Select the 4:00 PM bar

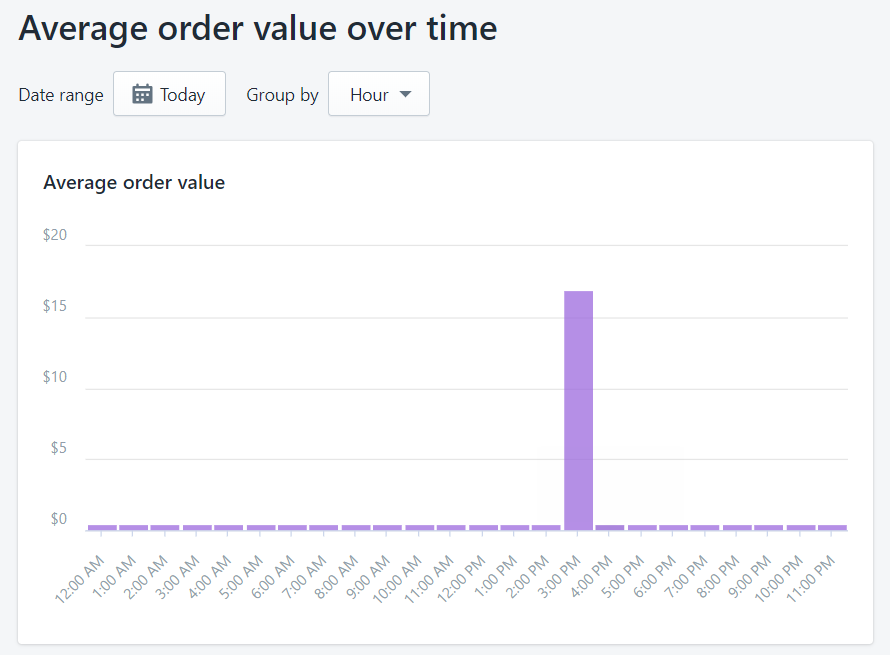pos(610,527)
